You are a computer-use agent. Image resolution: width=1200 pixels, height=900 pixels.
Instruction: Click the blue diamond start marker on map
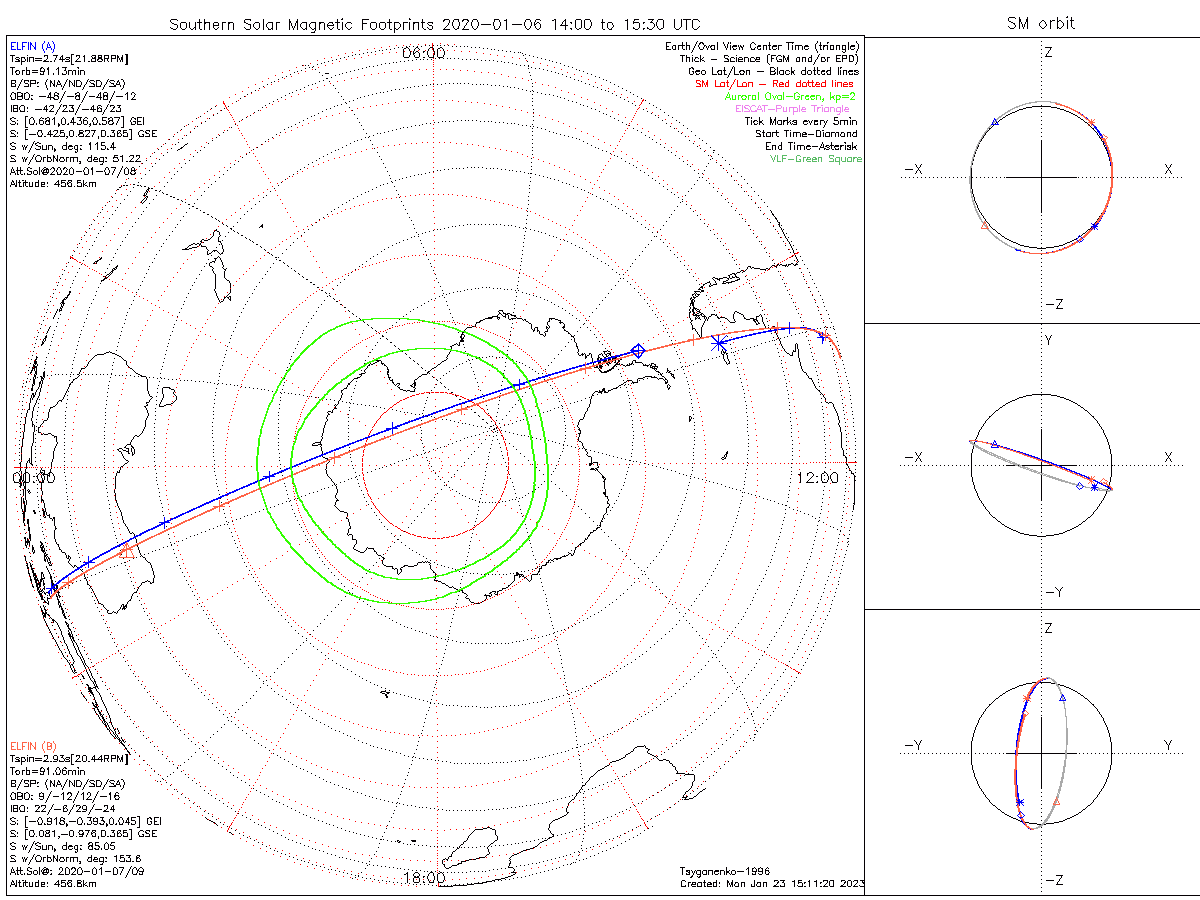pos(637,351)
